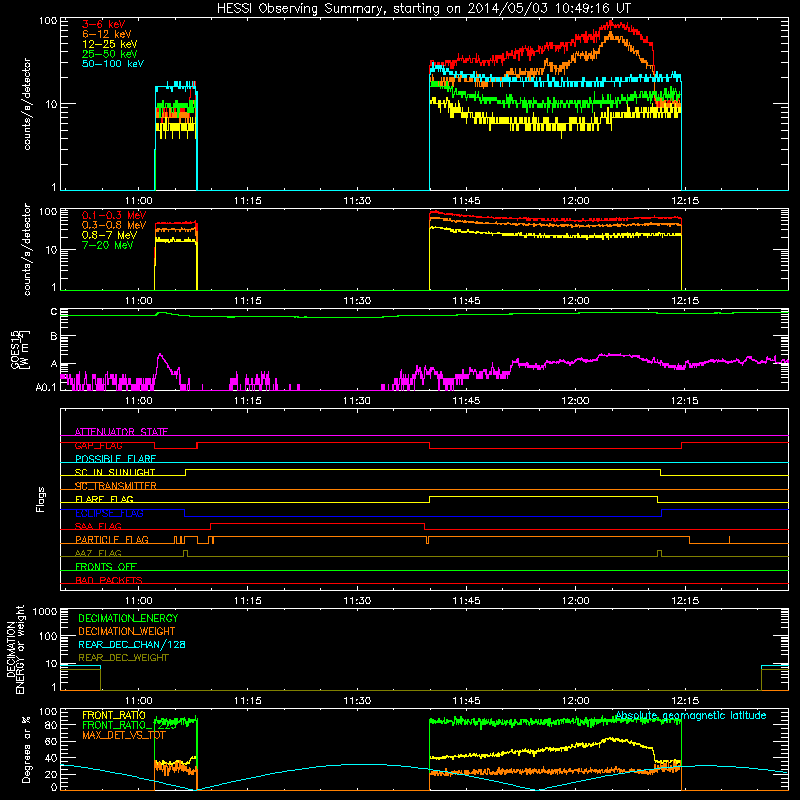The image size is (800, 800).
Task: Click the '80' tick on Degrees axis
Action: click(51, 725)
